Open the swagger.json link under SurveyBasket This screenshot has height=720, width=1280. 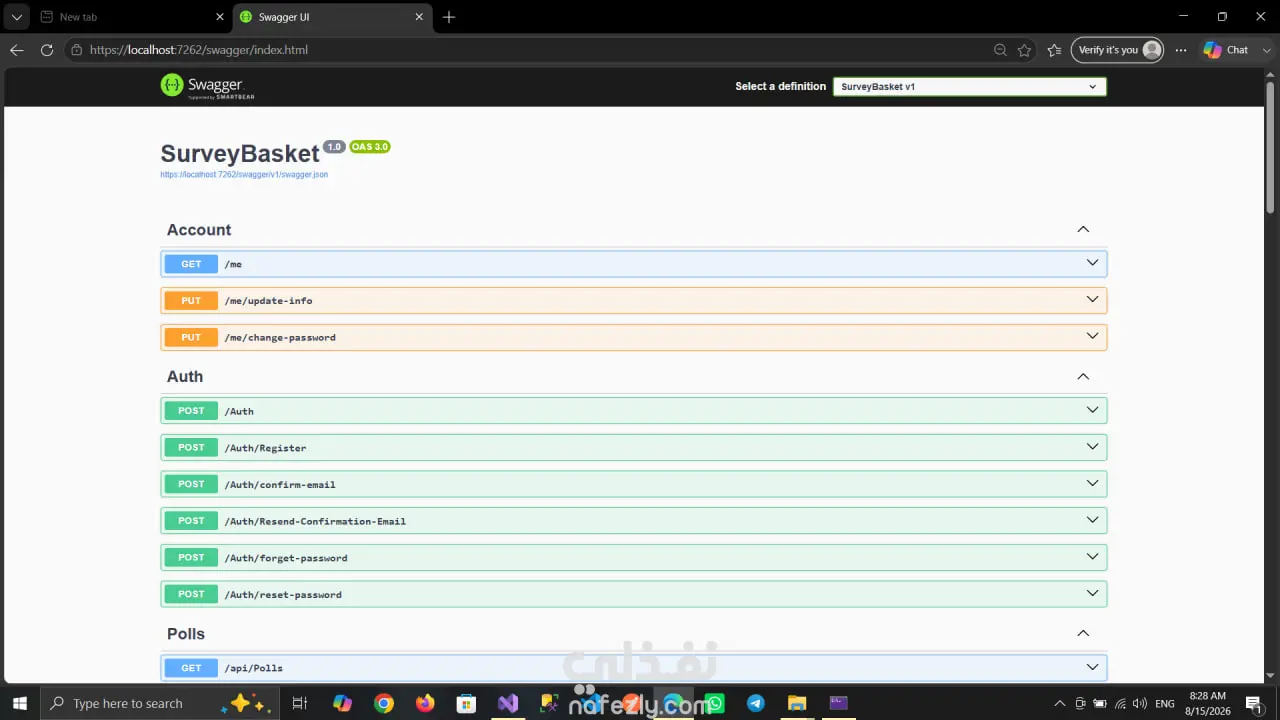244,175
